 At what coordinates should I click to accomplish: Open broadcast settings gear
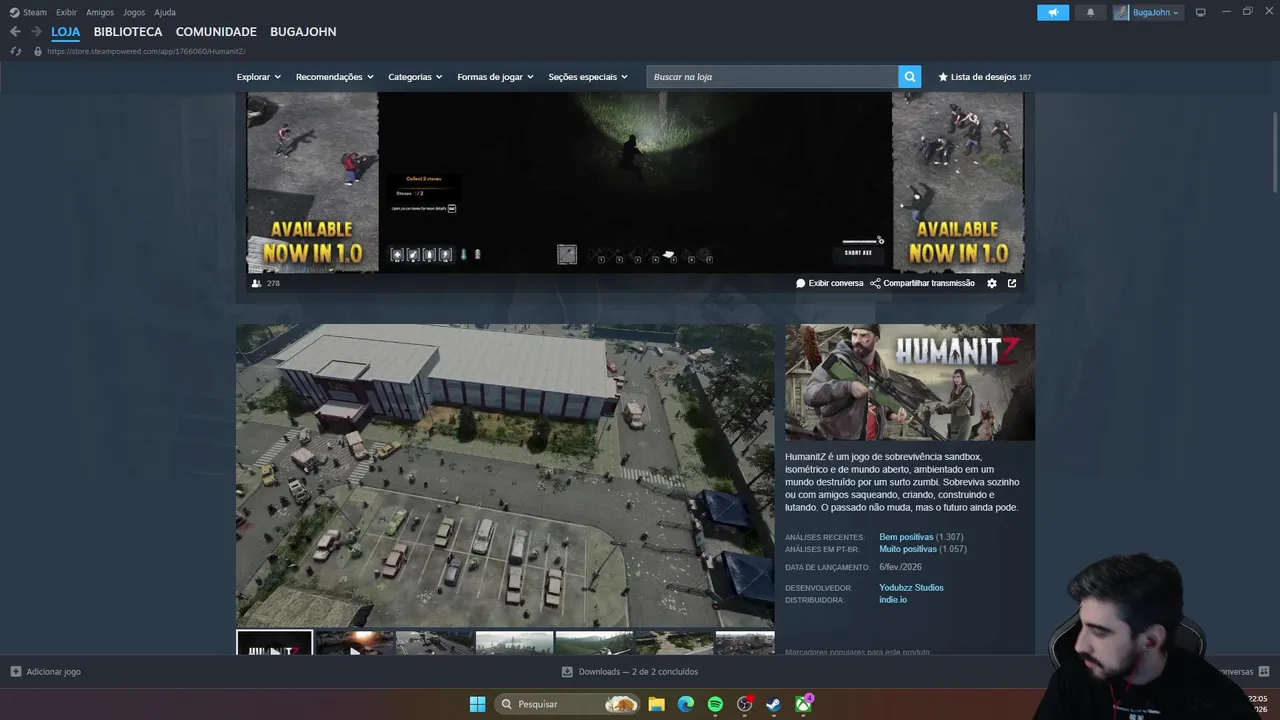pos(992,283)
